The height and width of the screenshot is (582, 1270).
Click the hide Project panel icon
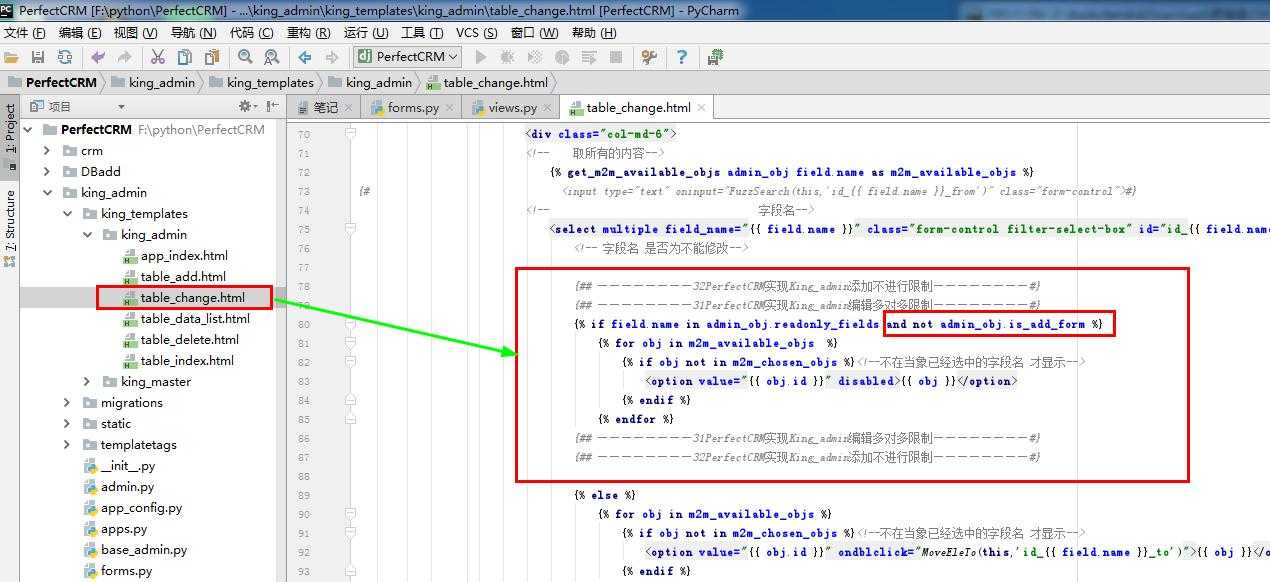(x=272, y=106)
